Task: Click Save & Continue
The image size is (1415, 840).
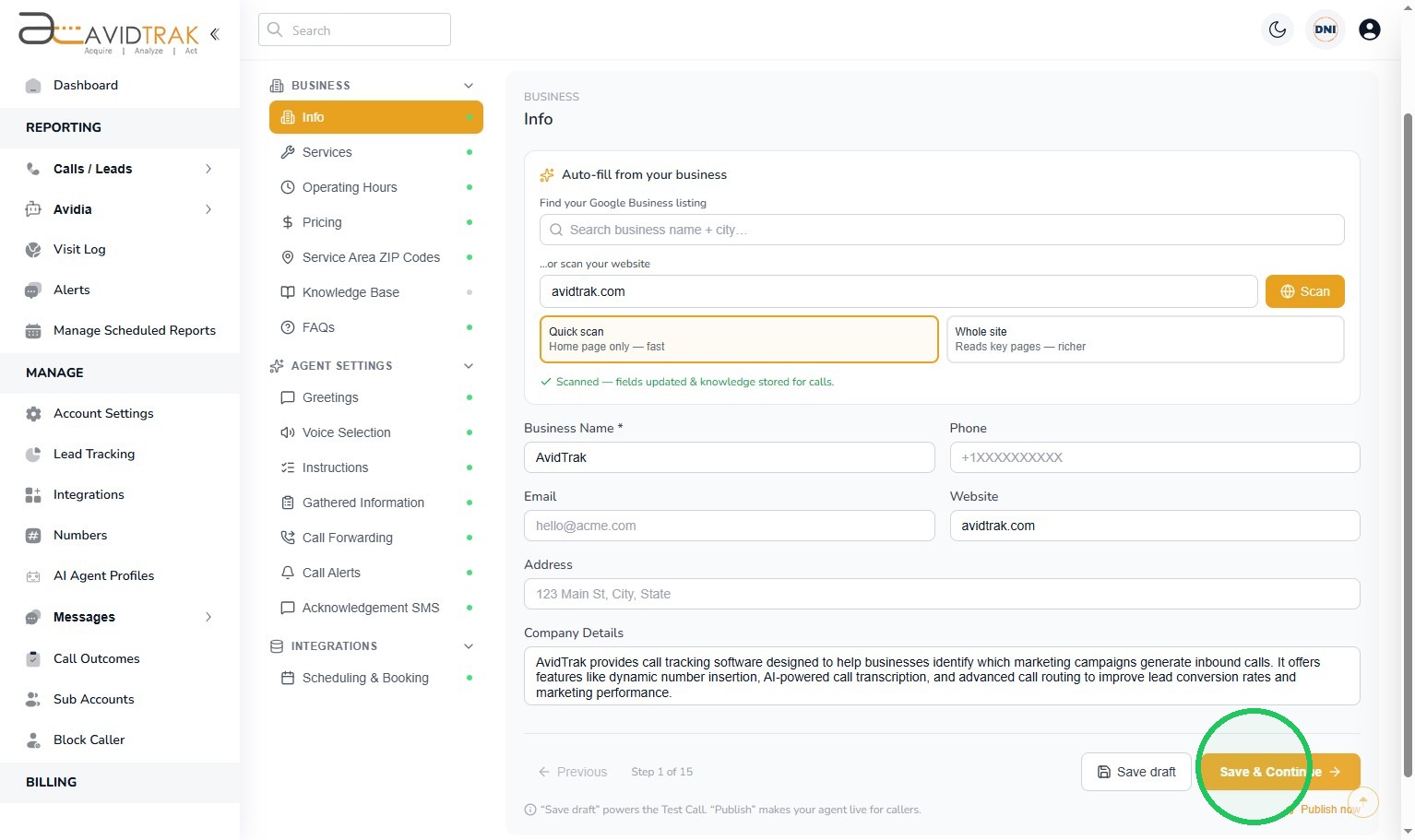Action: 1280,772
